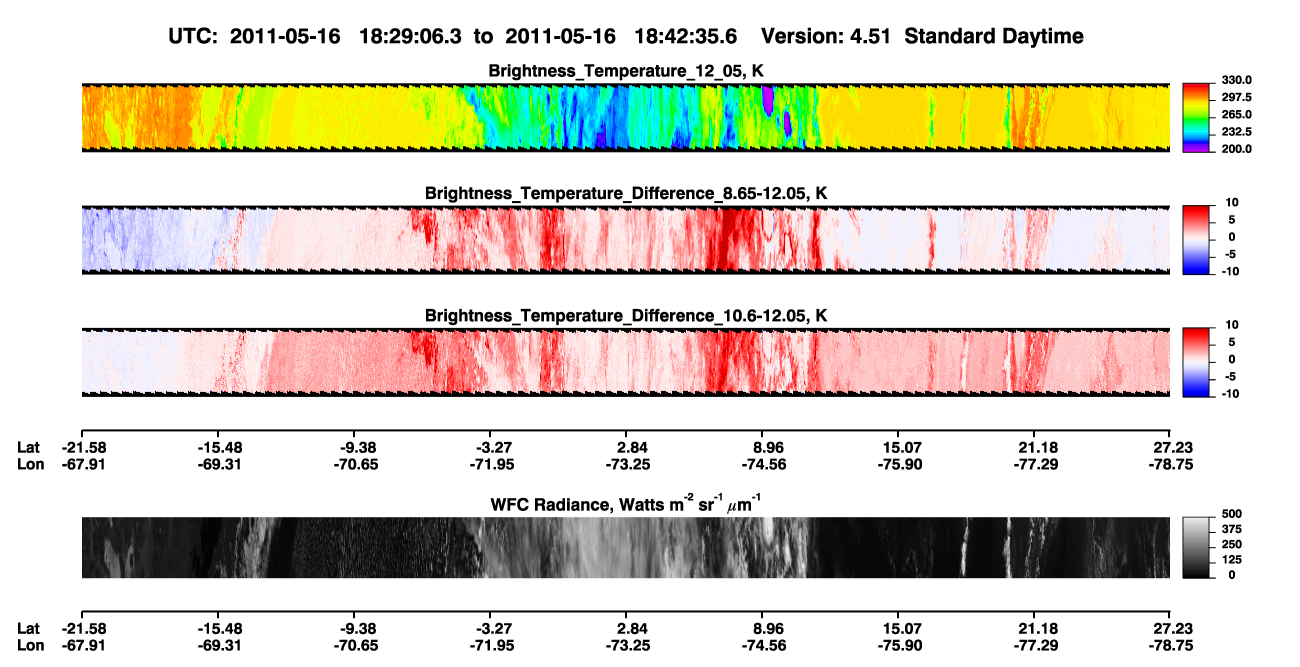Click the WFC Radiance panel title
The width and height of the screenshot is (1300, 667).
click(626, 505)
